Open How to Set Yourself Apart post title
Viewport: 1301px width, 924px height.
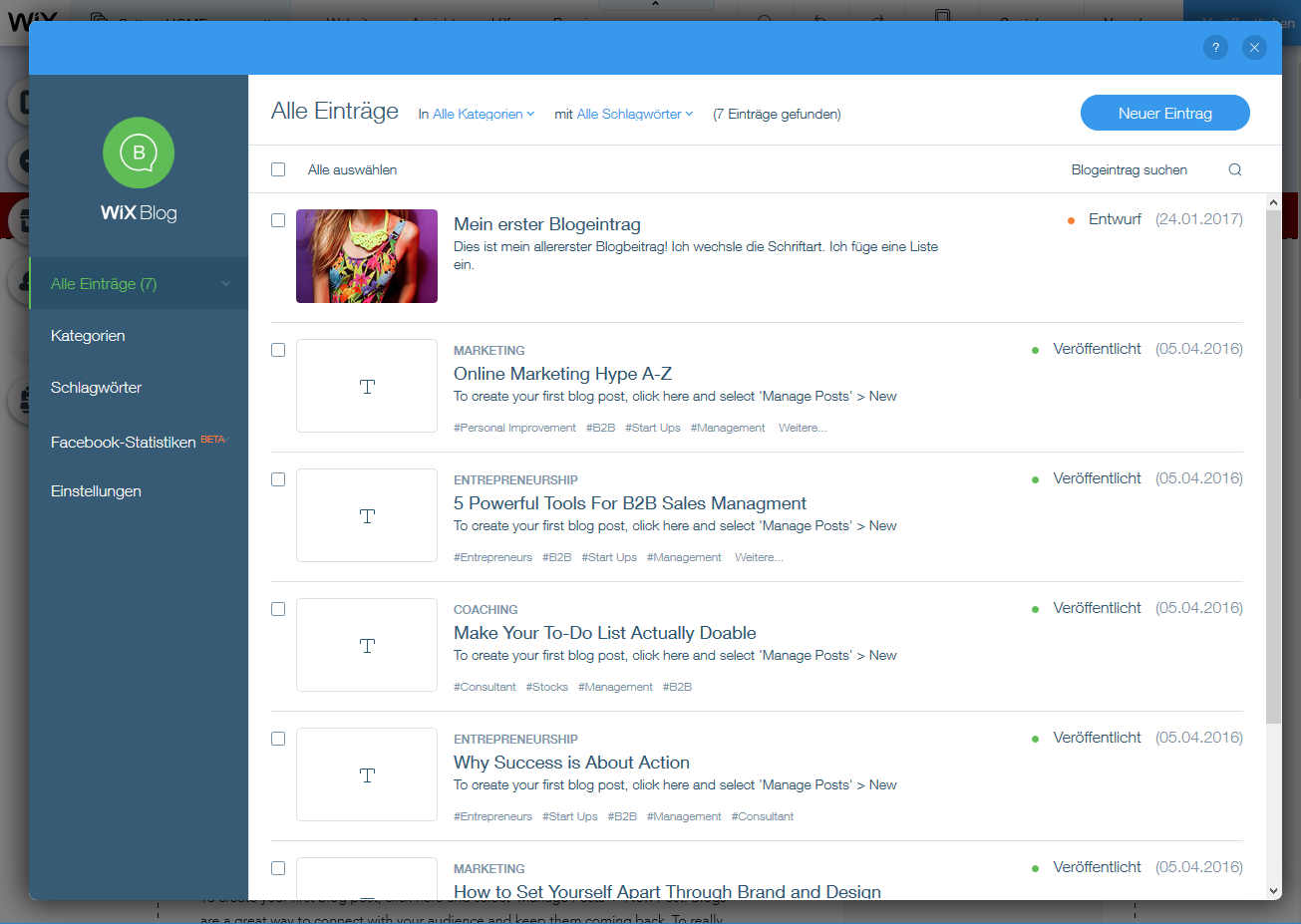click(x=667, y=892)
